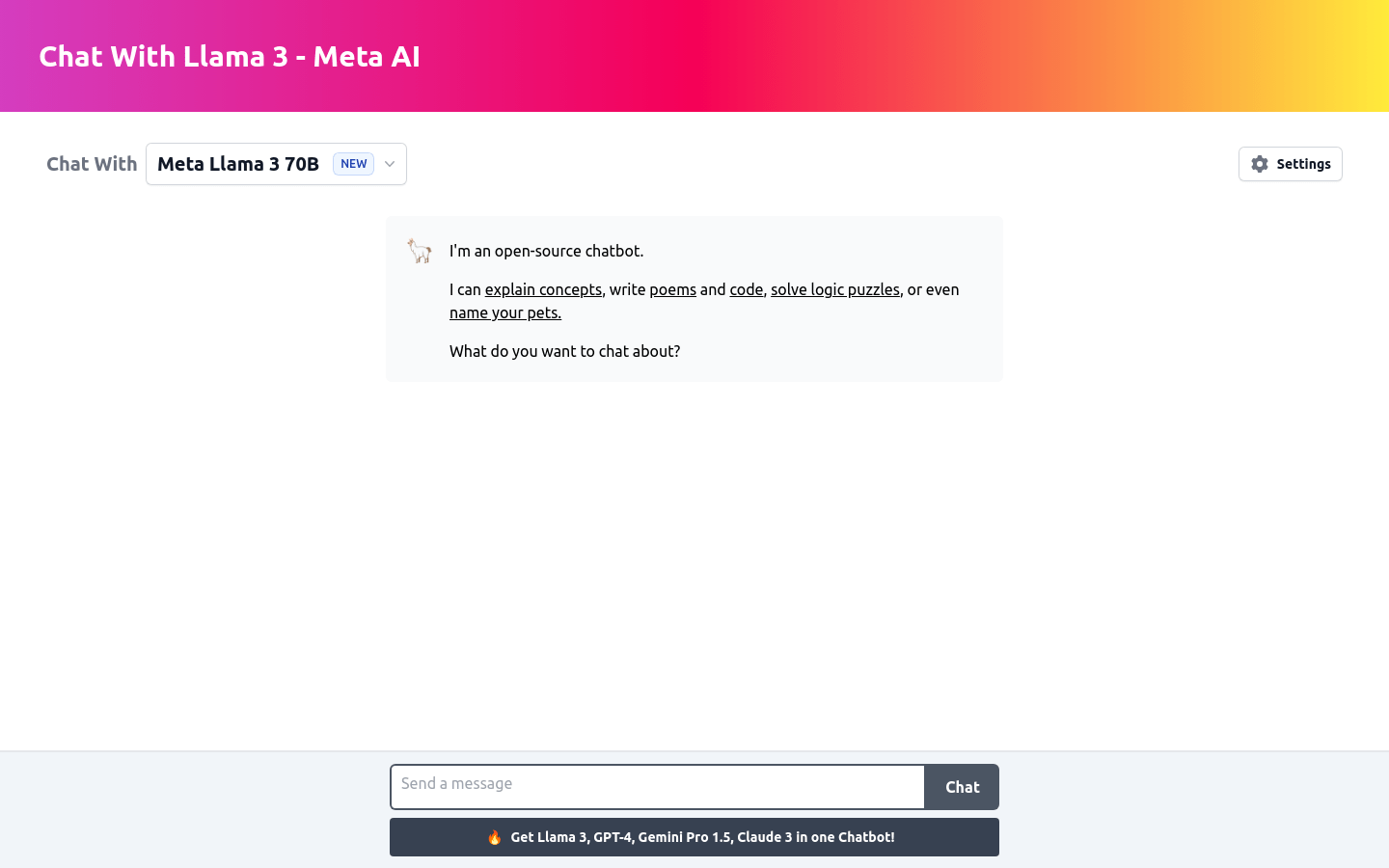1389x868 pixels.
Task: Click the What do you want to chat about text
Action: (564, 351)
